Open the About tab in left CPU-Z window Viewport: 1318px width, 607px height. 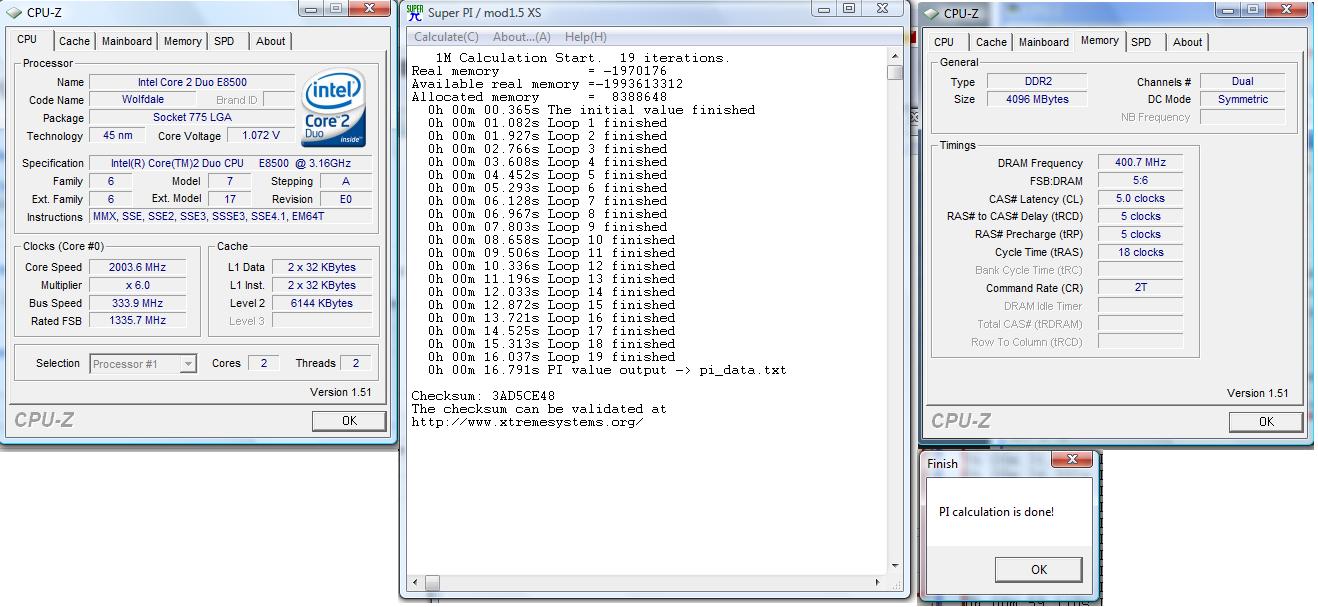click(270, 41)
